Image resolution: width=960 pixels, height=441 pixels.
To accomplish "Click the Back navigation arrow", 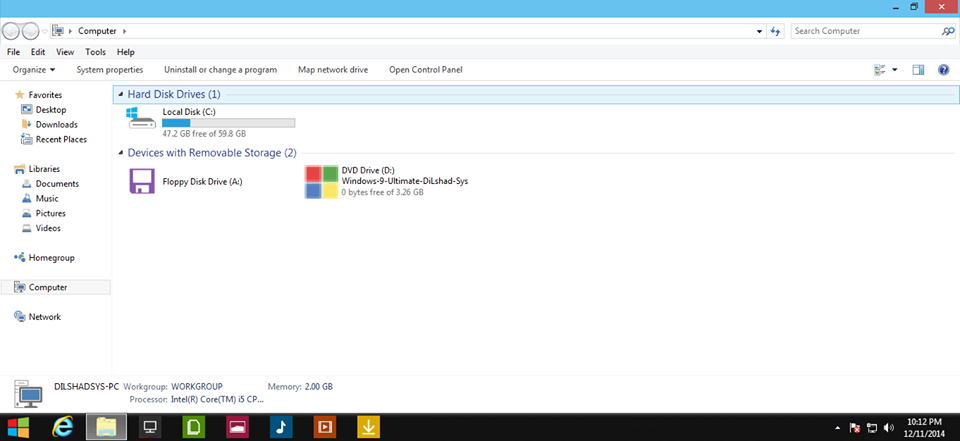I will click(x=11, y=31).
